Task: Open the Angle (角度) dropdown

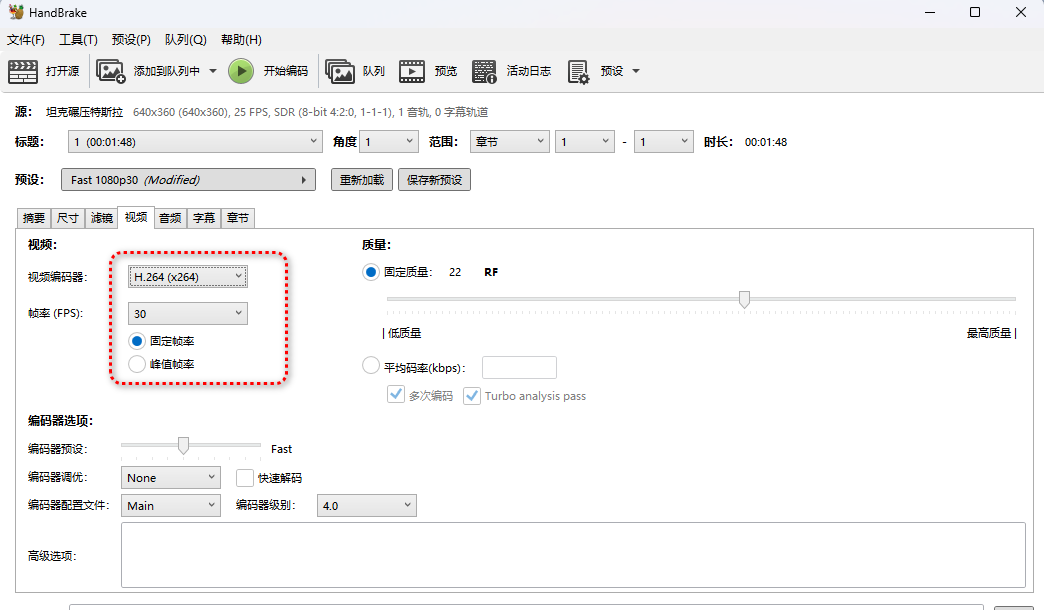Action: click(x=389, y=142)
